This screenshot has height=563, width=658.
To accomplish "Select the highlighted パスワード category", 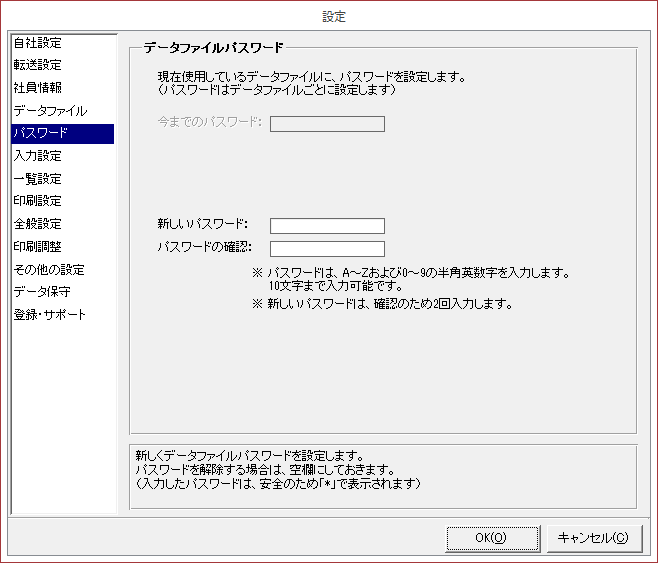I will coord(63,133).
